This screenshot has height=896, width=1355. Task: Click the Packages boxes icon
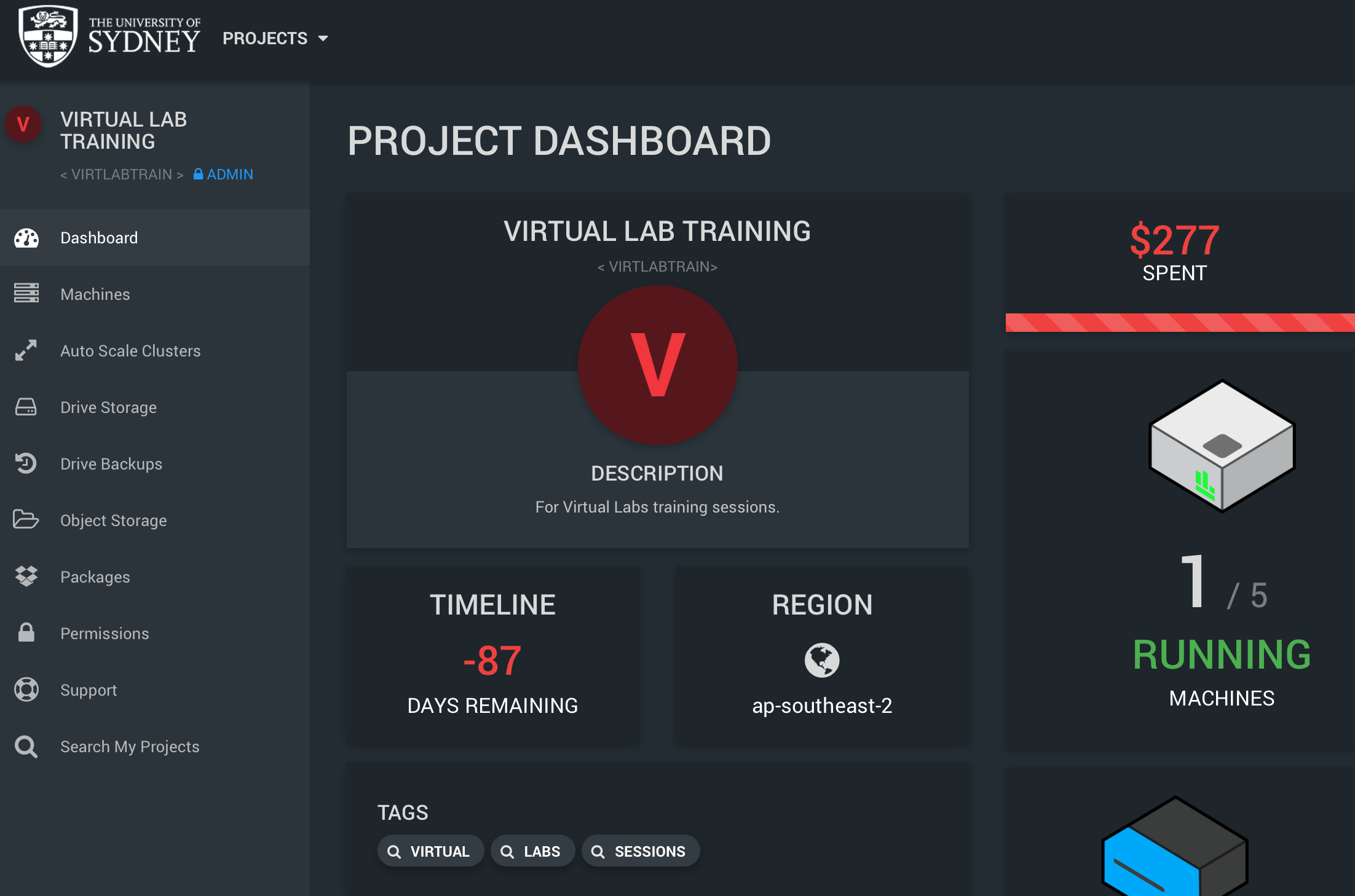click(26, 576)
